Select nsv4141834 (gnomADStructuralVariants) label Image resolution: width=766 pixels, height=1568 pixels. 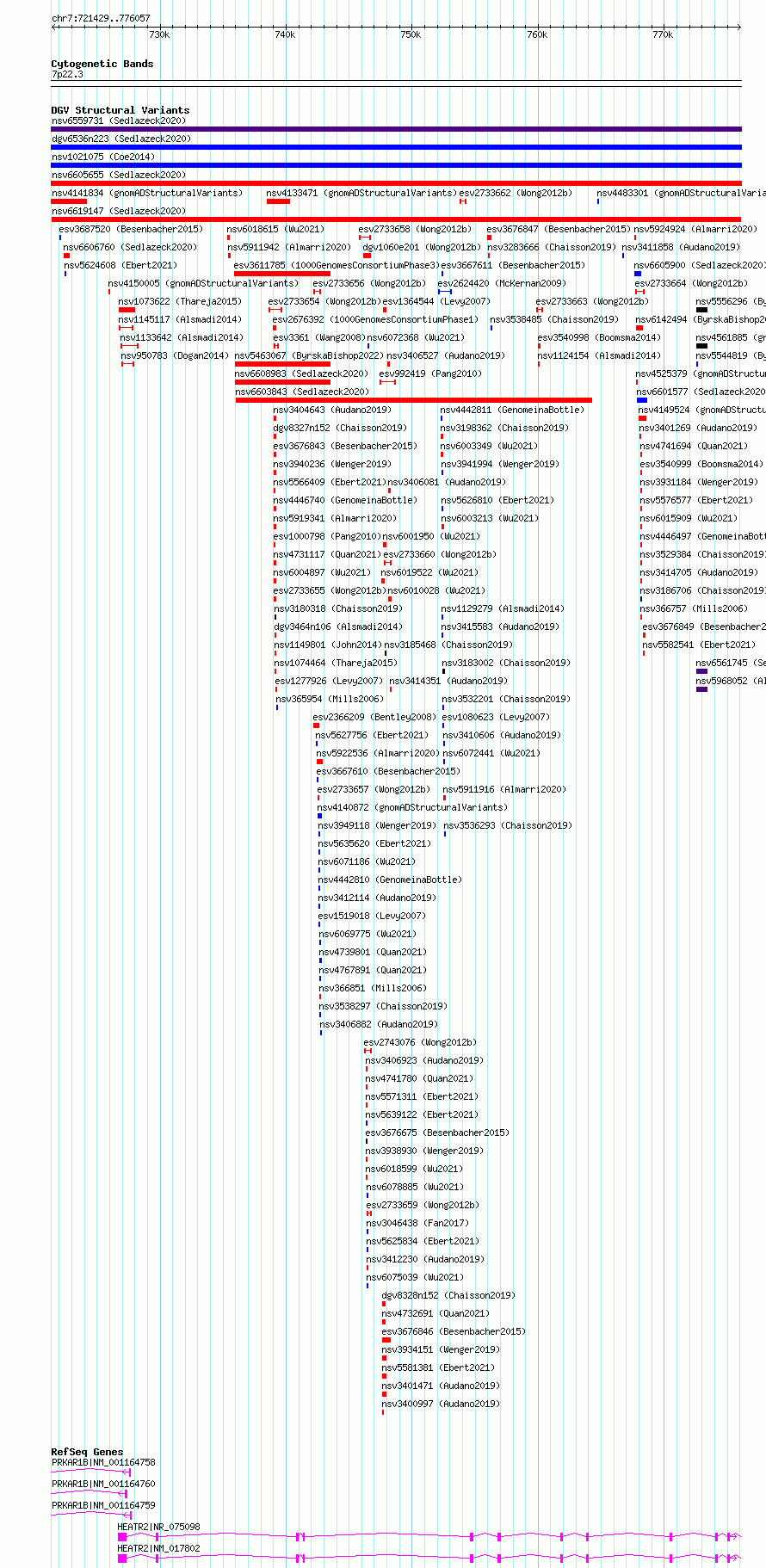tap(147, 193)
